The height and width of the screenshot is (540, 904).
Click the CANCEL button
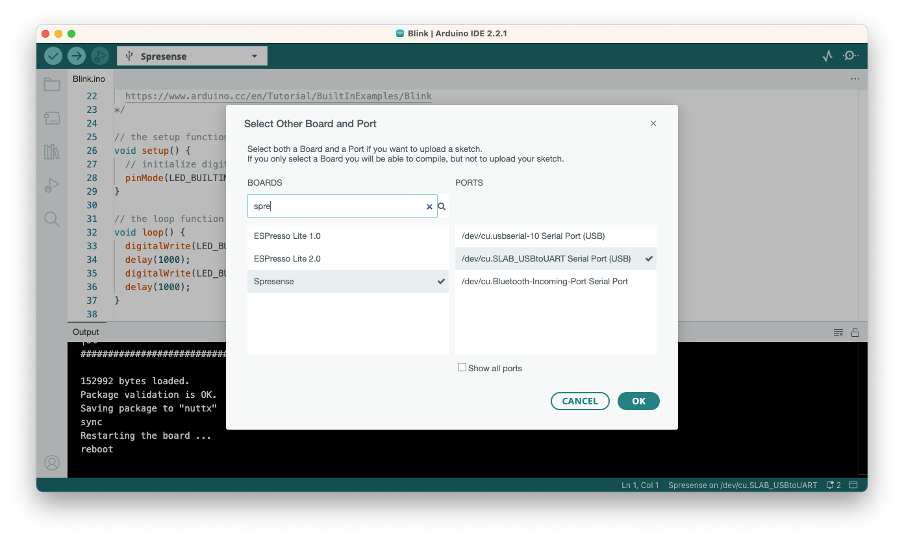[x=580, y=401]
